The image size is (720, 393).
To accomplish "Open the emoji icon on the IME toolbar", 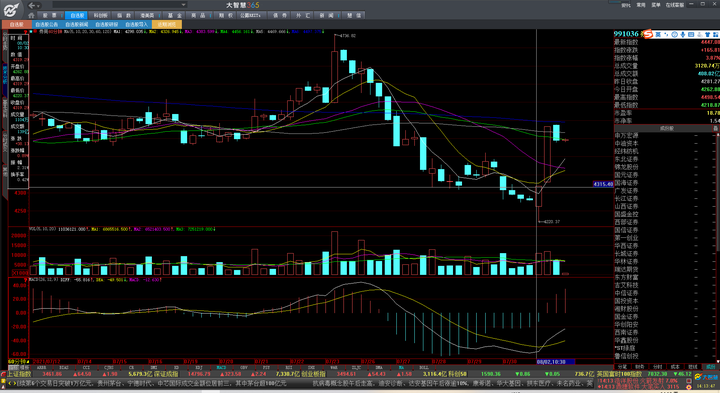I will [674, 34].
